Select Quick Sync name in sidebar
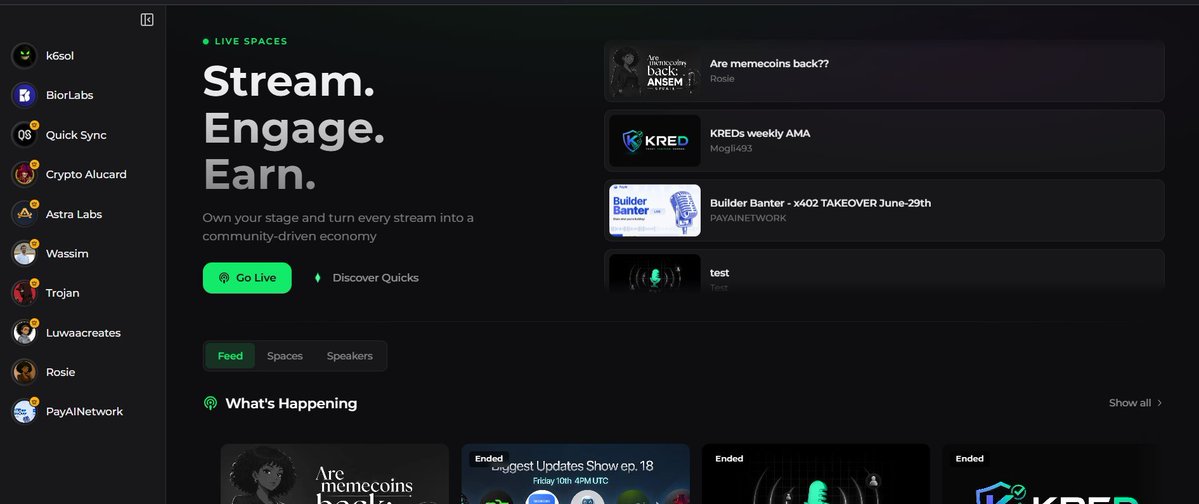Viewport: 1199px width, 504px height. (76, 135)
